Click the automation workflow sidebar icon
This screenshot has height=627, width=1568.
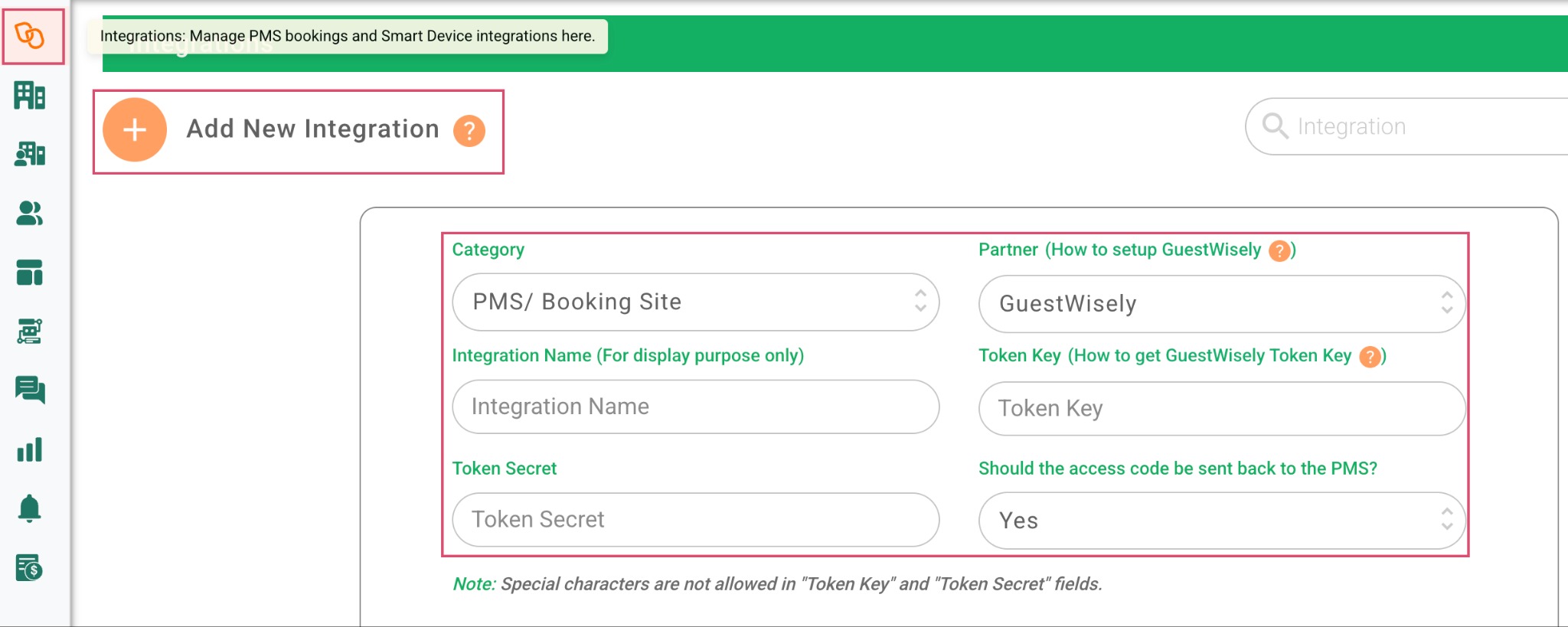[30, 331]
